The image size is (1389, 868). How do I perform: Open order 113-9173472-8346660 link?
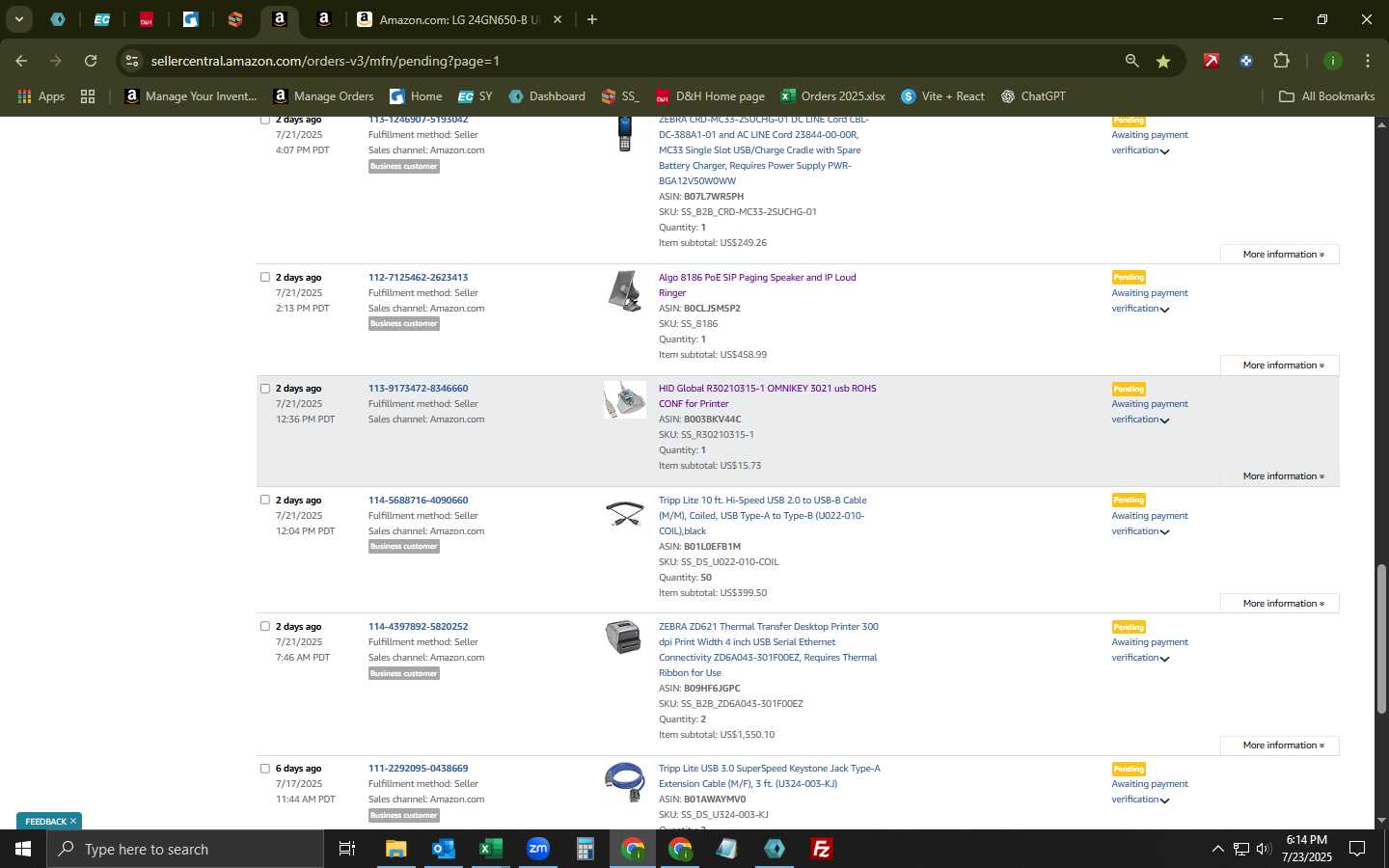pos(418,389)
